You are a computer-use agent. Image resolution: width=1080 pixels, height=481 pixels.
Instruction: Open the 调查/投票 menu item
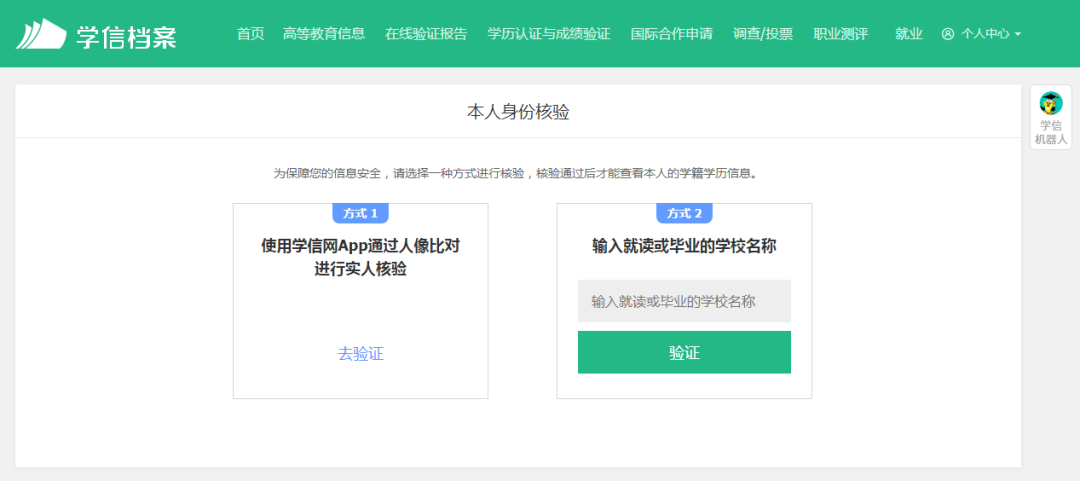tap(762, 34)
